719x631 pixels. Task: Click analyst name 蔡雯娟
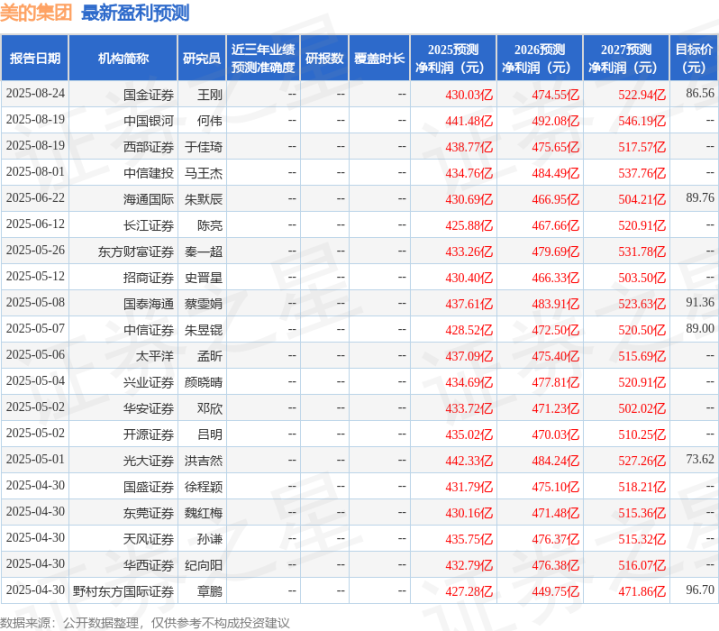tap(204, 304)
